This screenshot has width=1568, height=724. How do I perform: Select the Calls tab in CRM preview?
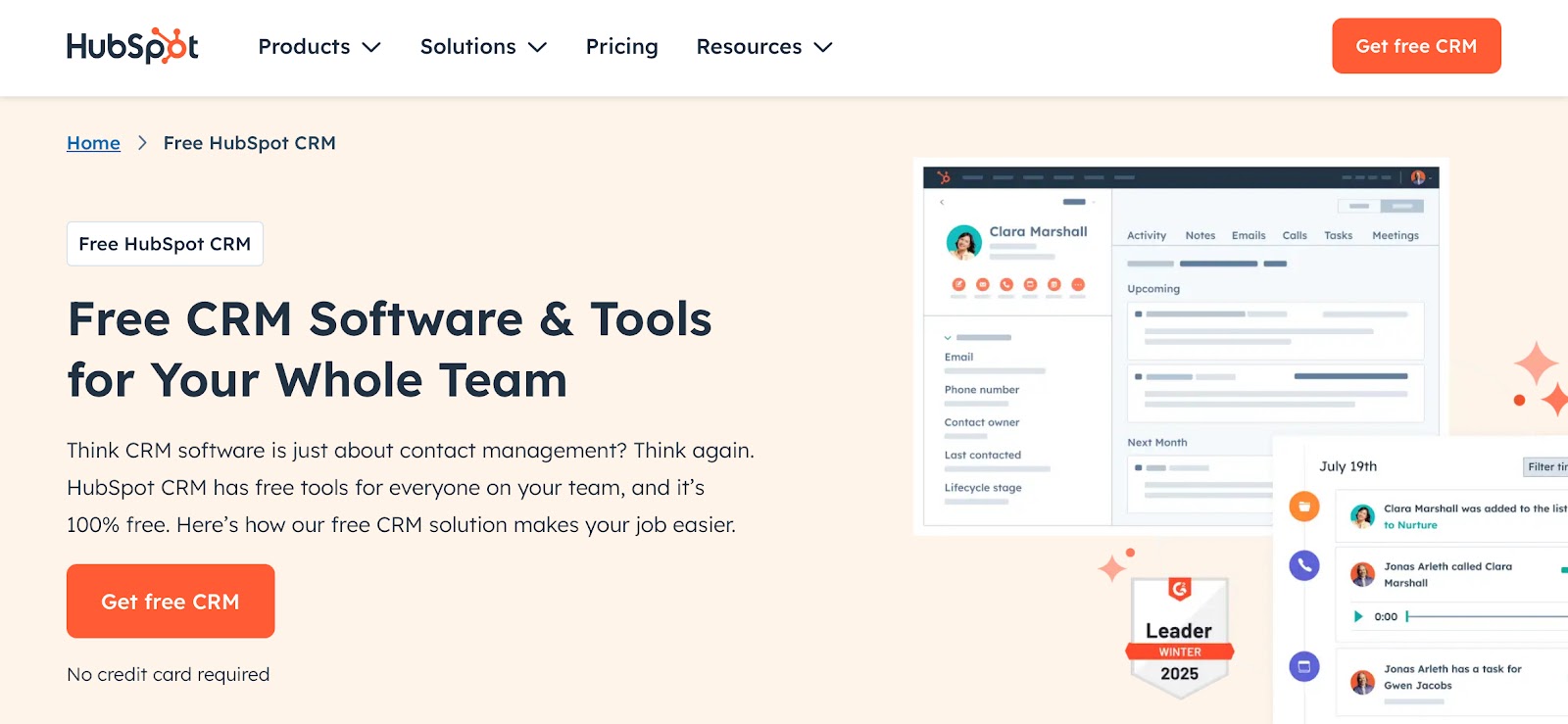point(1295,235)
